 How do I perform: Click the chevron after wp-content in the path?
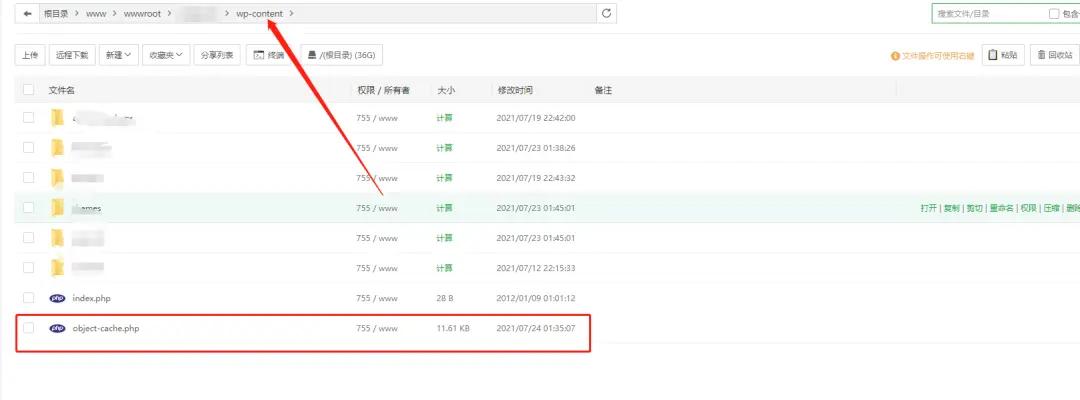[291, 13]
